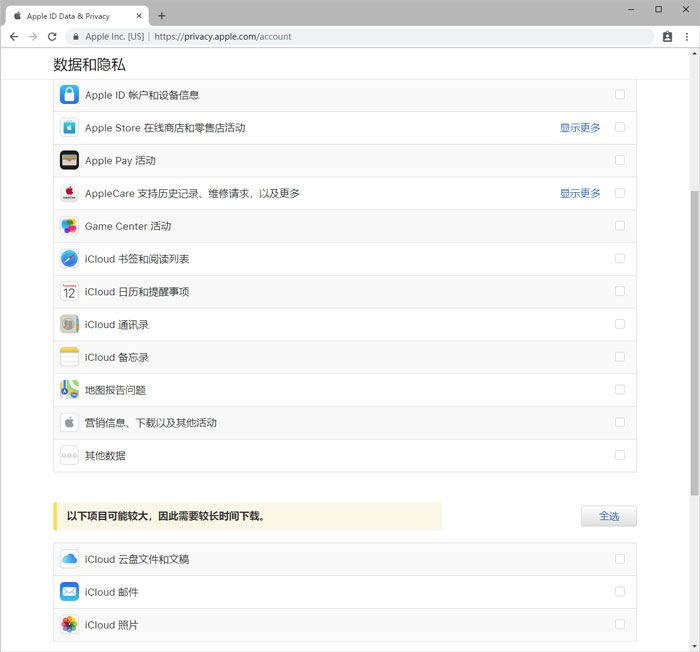
Task: Expand 显示更多 for Apple Store row
Action: 580,128
